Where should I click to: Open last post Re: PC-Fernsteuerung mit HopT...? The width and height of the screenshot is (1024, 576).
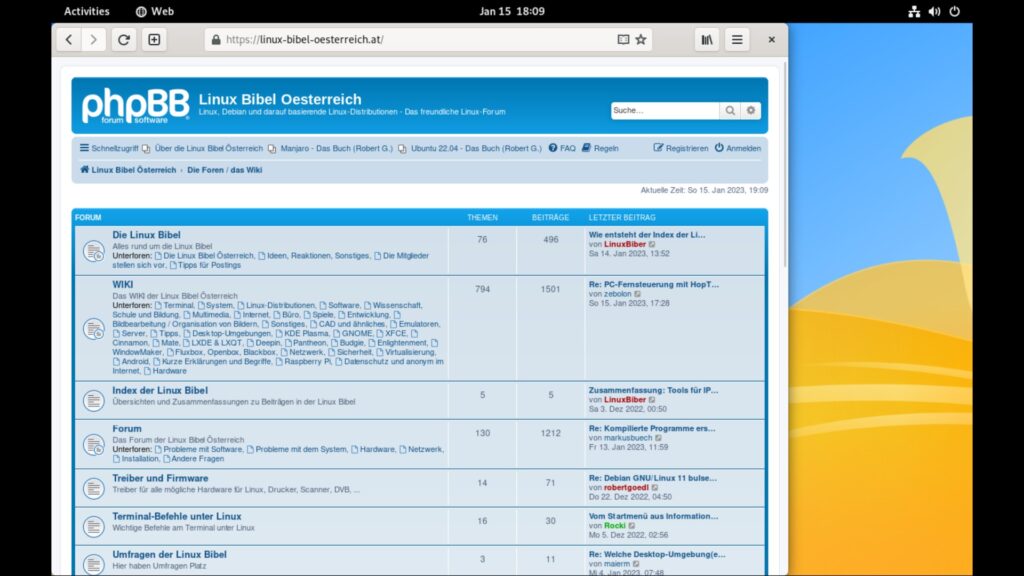click(654, 284)
